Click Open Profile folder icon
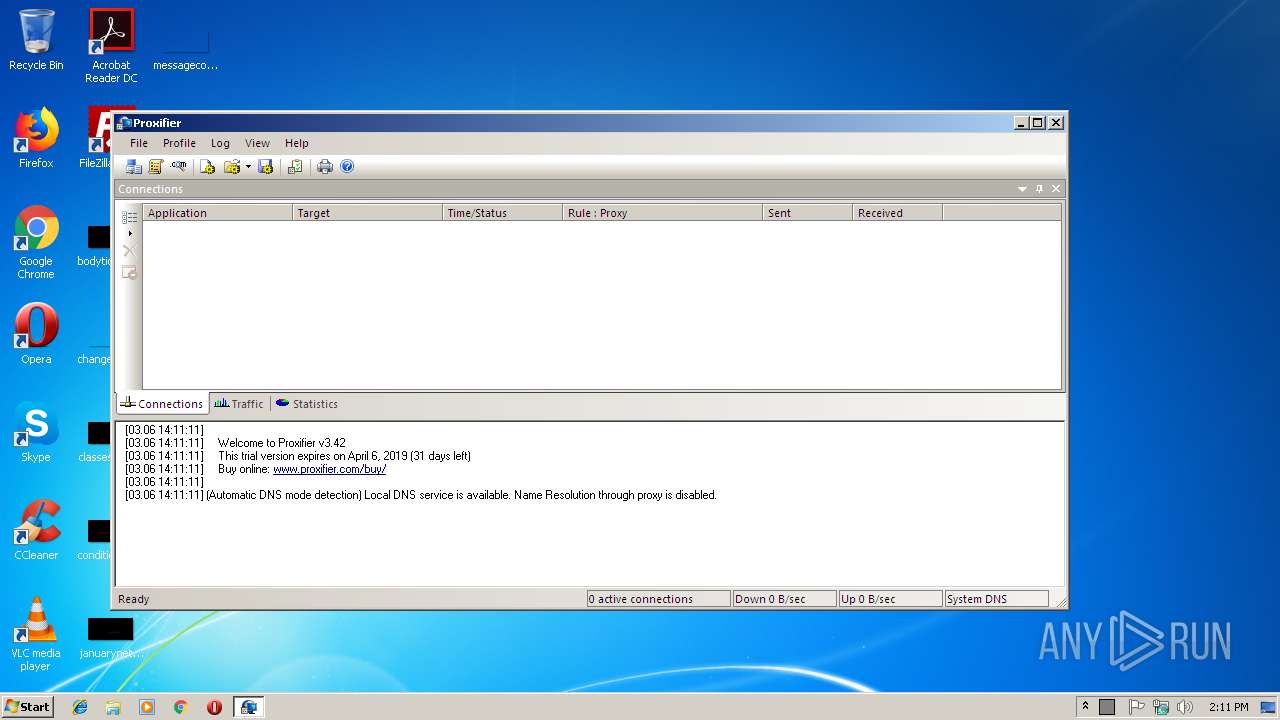1280x720 pixels. point(232,167)
